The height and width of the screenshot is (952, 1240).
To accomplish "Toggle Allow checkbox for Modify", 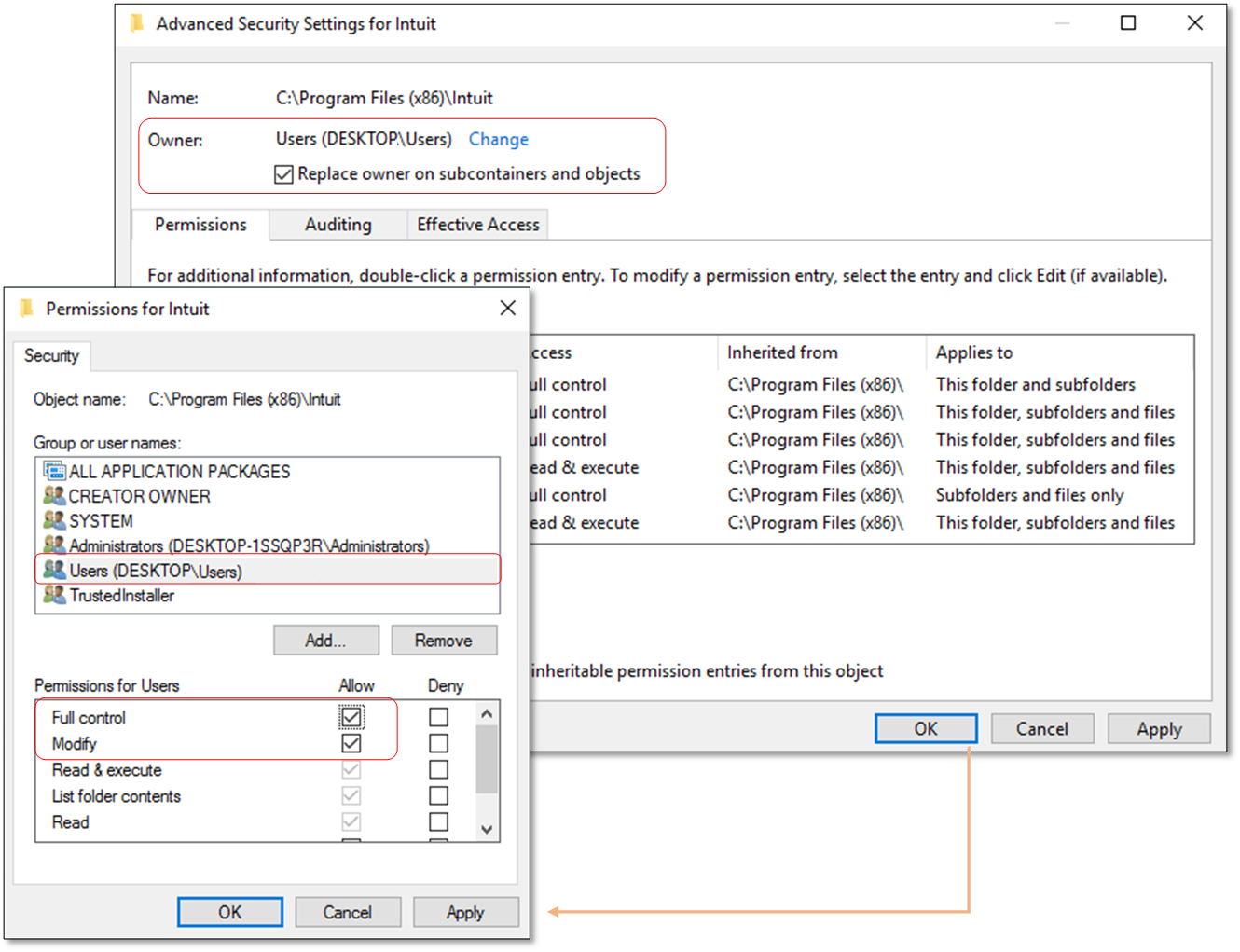I will (x=351, y=743).
